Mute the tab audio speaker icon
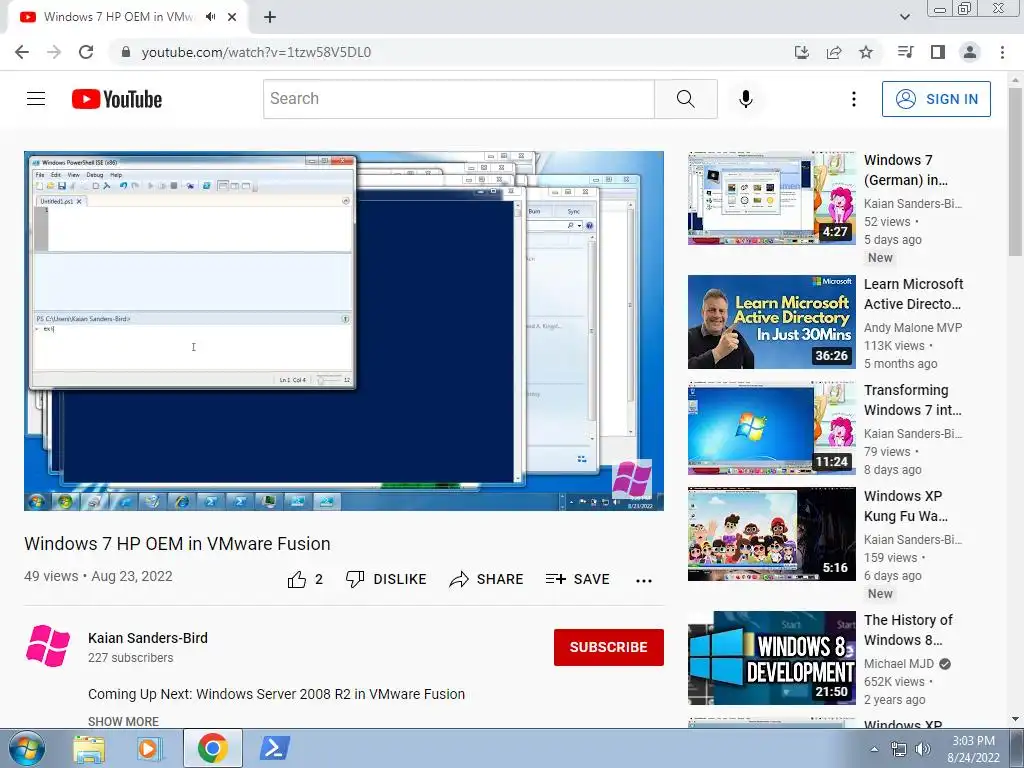 [x=210, y=17]
